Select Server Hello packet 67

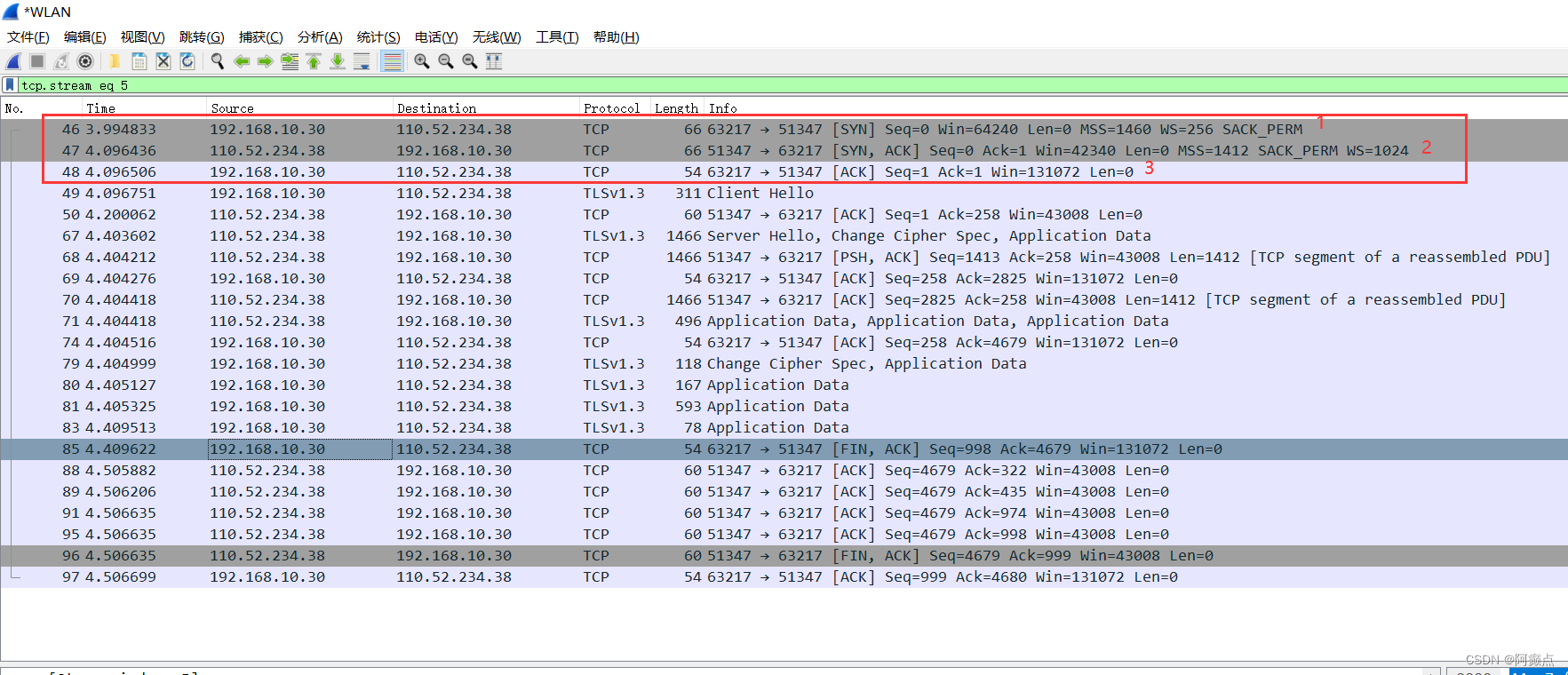coord(784,236)
